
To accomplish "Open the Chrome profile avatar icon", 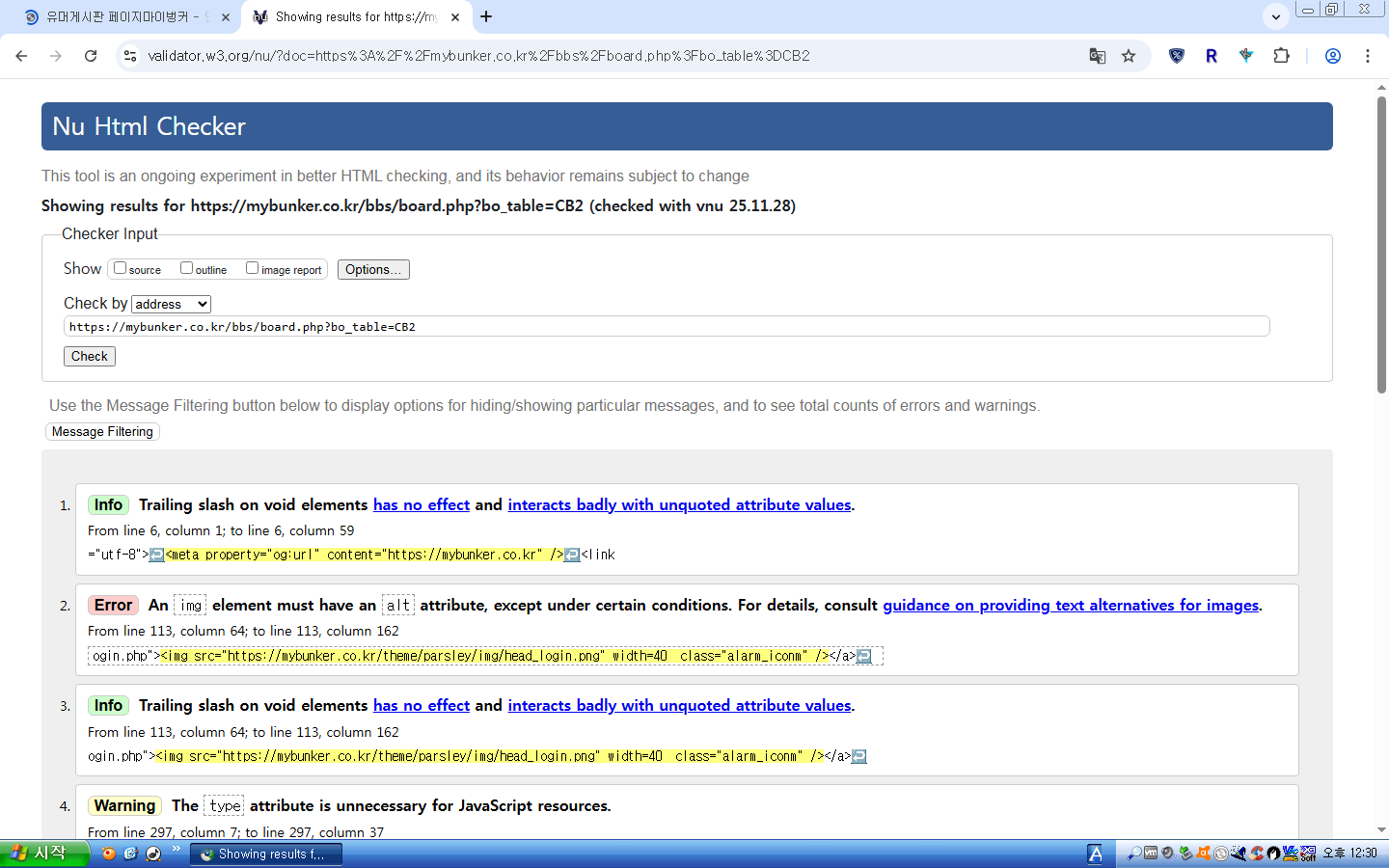I will click(1332, 56).
